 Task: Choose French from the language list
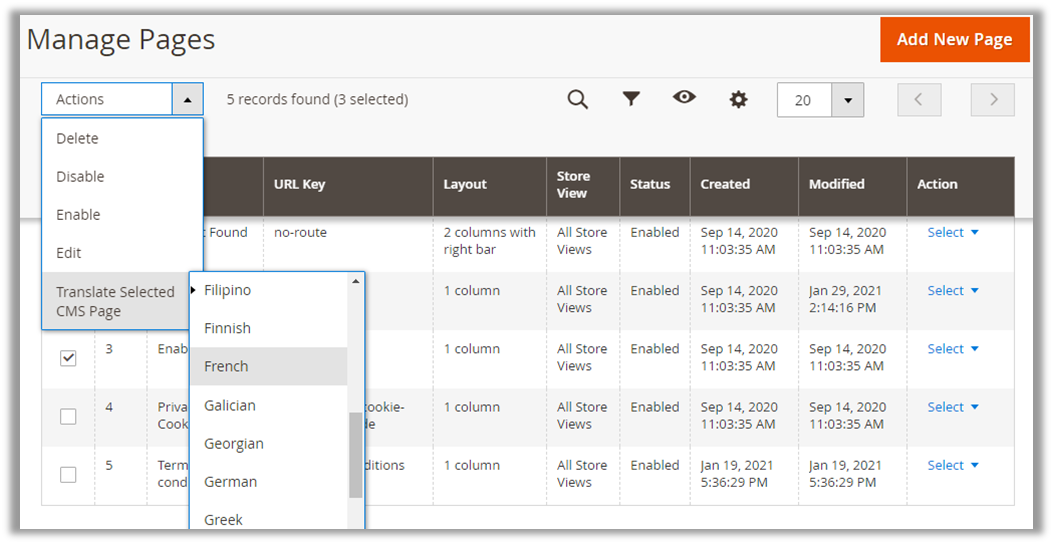tap(226, 367)
